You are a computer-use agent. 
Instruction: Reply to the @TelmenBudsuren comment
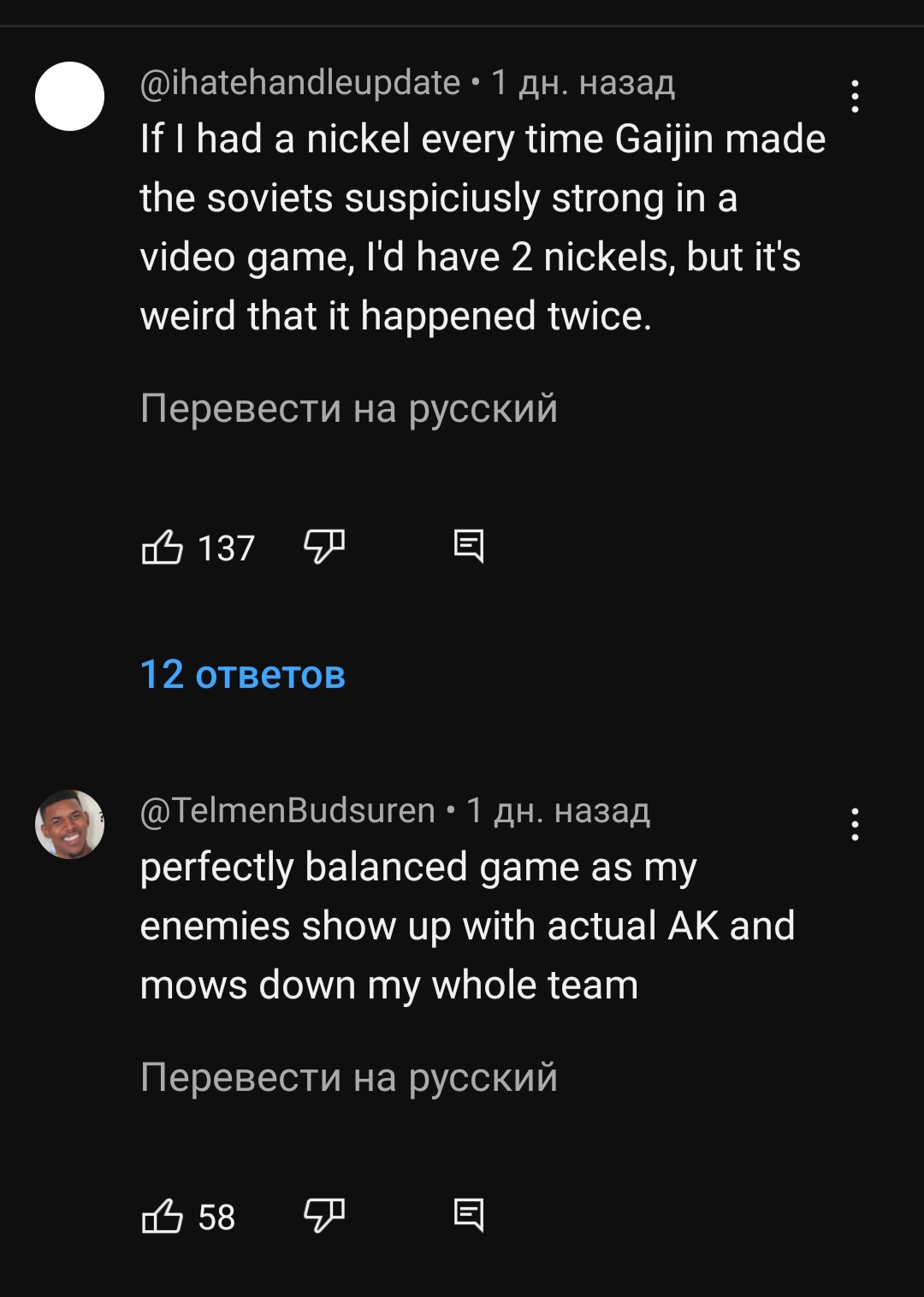coord(469,1215)
